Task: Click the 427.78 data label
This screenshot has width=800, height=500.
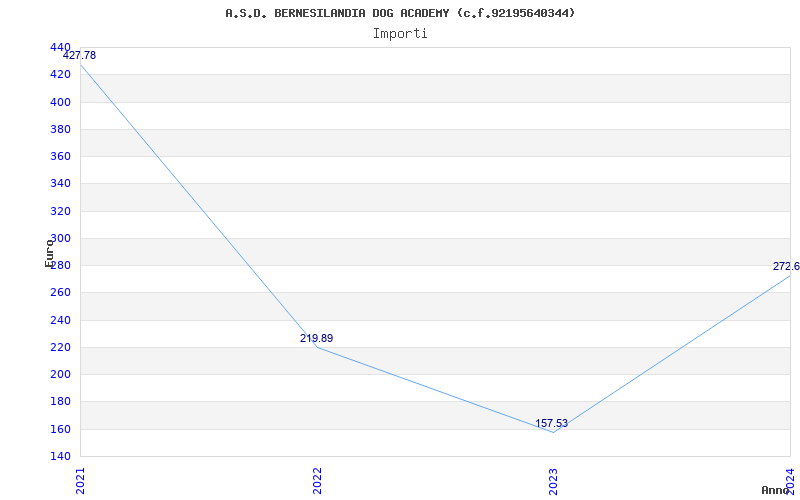Action: [x=79, y=56]
